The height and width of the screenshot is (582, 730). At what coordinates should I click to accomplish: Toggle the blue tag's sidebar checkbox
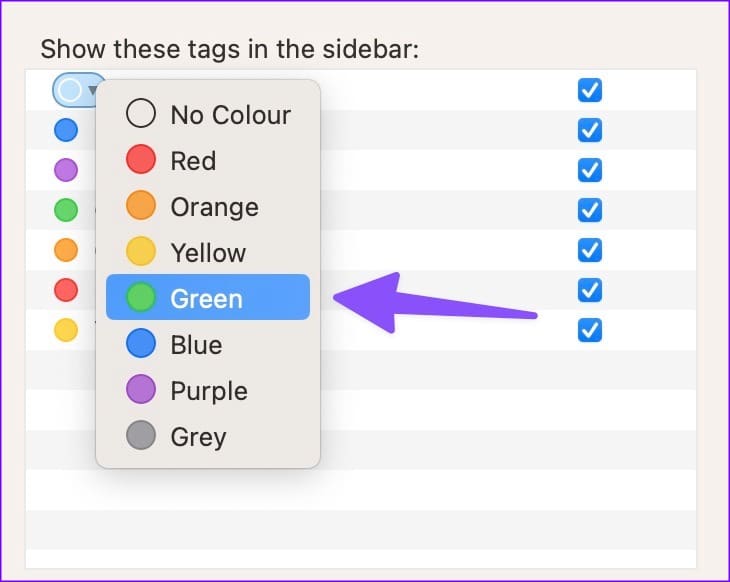(590, 130)
